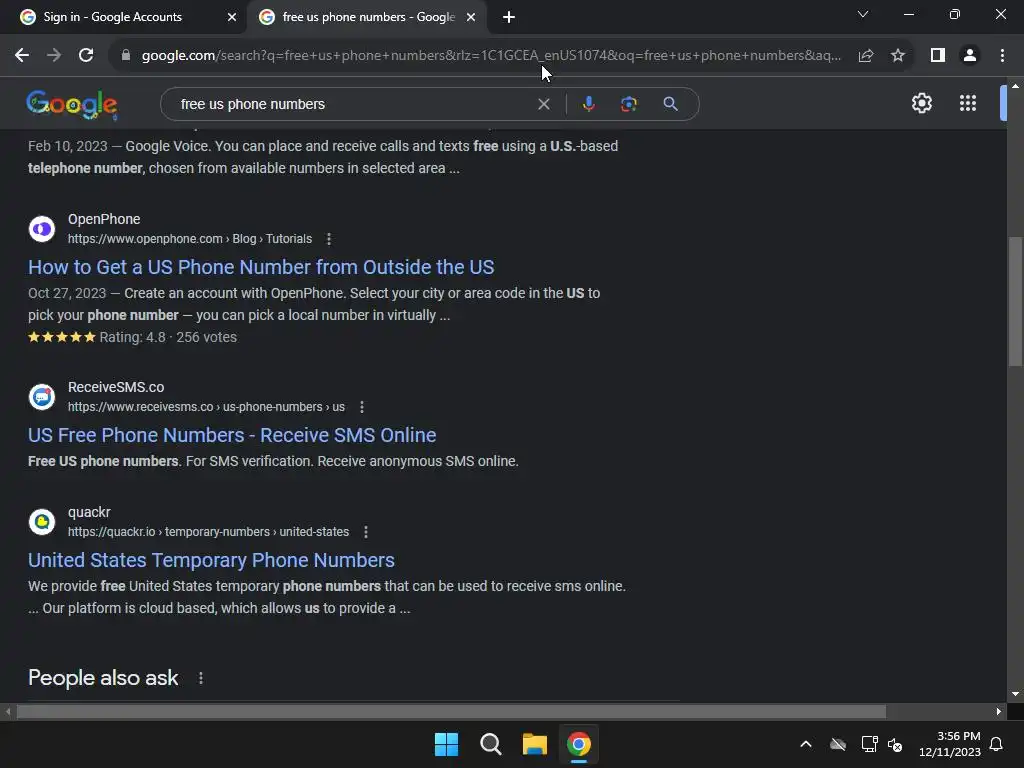
Task: Click the OpenPhone favicon
Action: pyautogui.click(x=42, y=229)
